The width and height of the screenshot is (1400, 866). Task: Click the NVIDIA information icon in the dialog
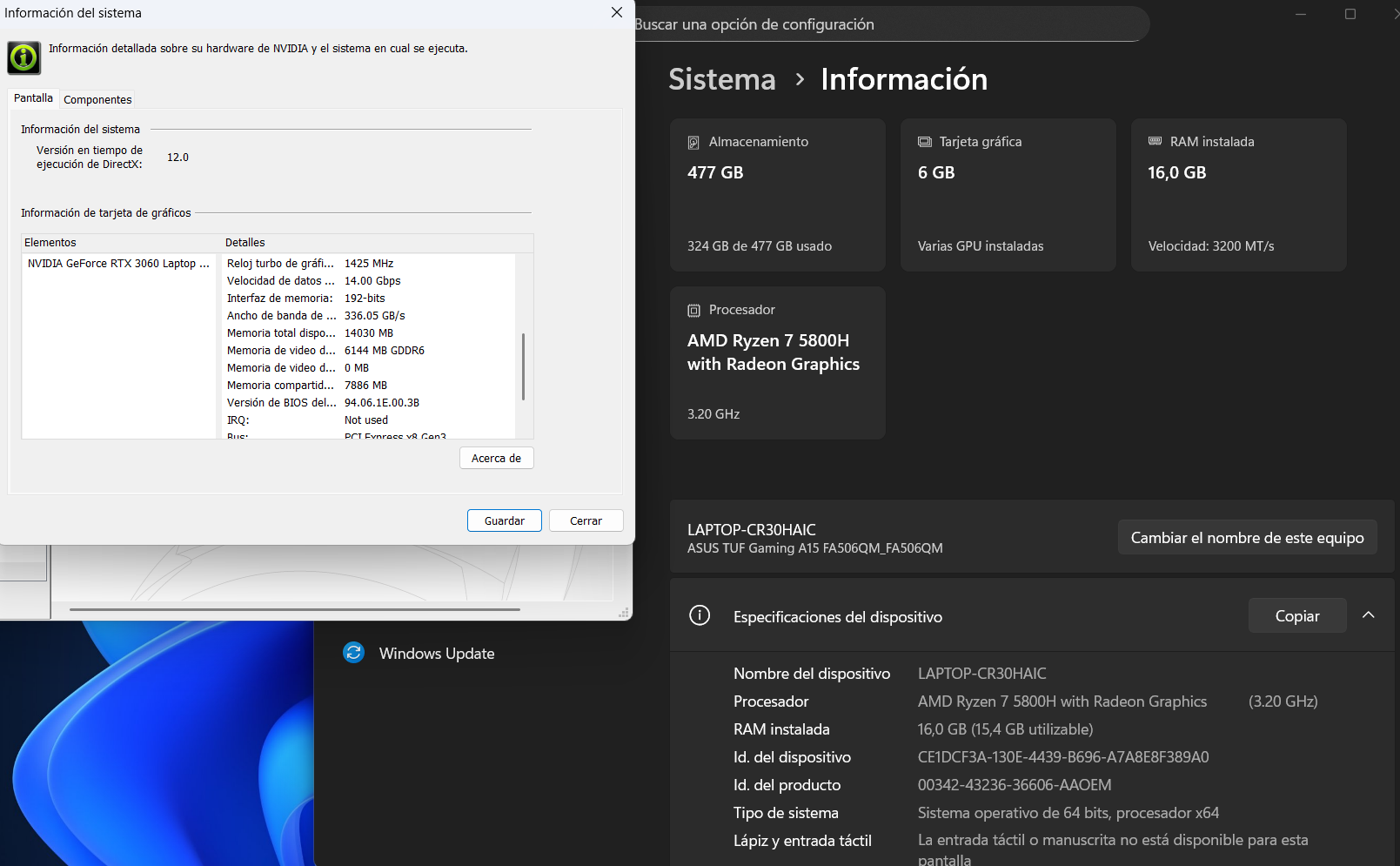click(23, 57)
